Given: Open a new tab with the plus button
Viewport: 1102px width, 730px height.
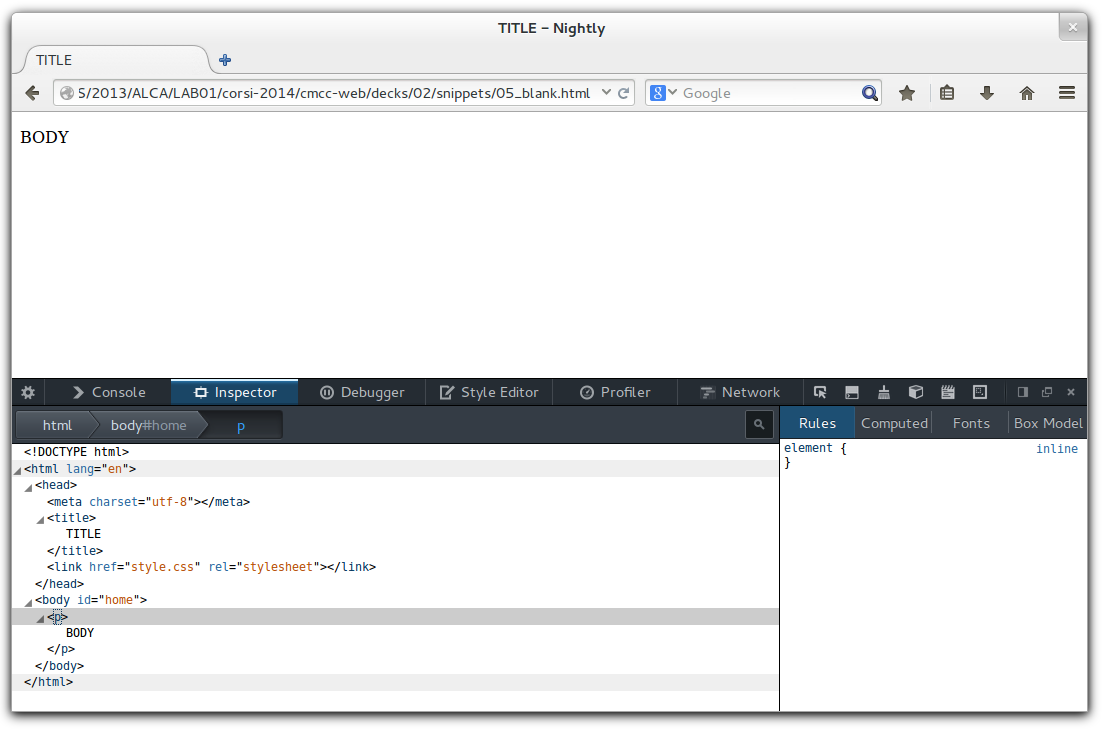Looking at the screenshot, I should (x=225, y=60).
